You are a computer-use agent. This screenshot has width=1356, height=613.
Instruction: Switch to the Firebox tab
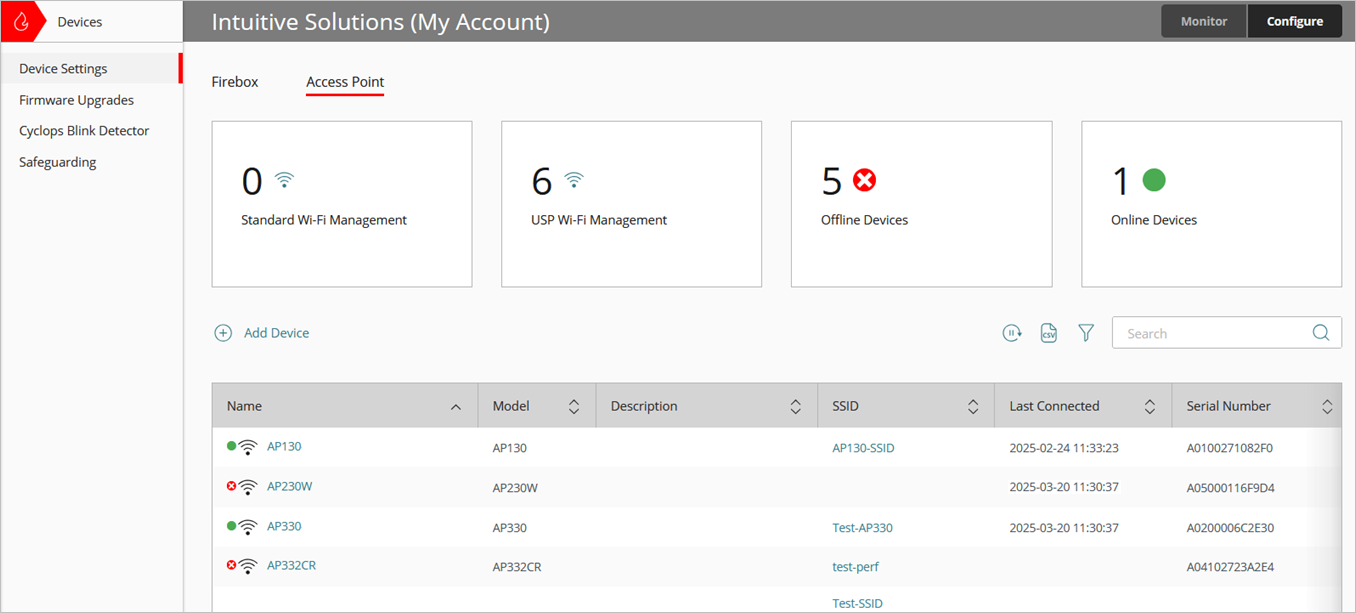[x=234, y=82]
